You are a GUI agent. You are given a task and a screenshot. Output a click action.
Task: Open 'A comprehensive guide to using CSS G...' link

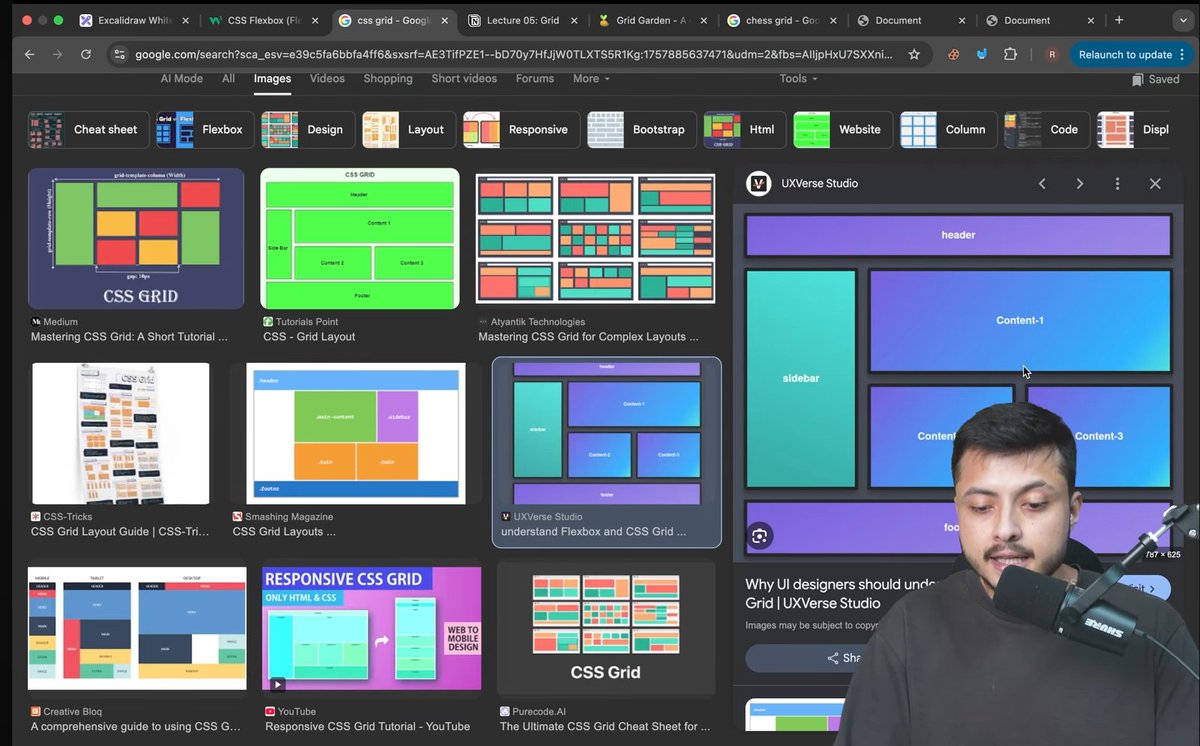[x=135, y=727]
